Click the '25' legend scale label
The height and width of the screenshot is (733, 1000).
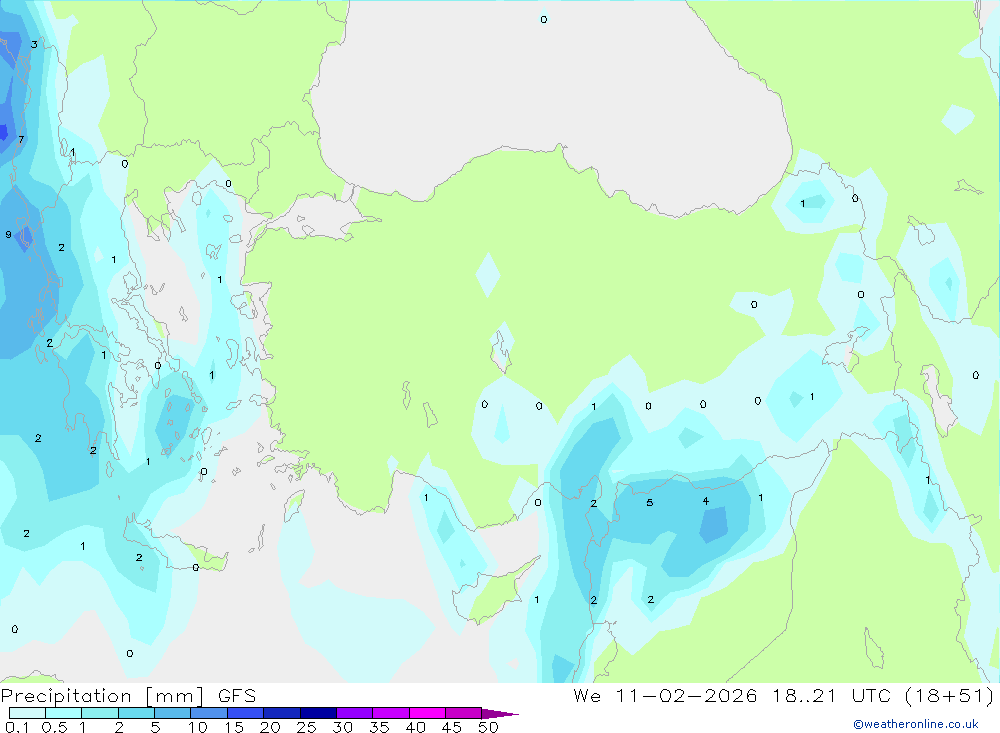pos(306,727)
